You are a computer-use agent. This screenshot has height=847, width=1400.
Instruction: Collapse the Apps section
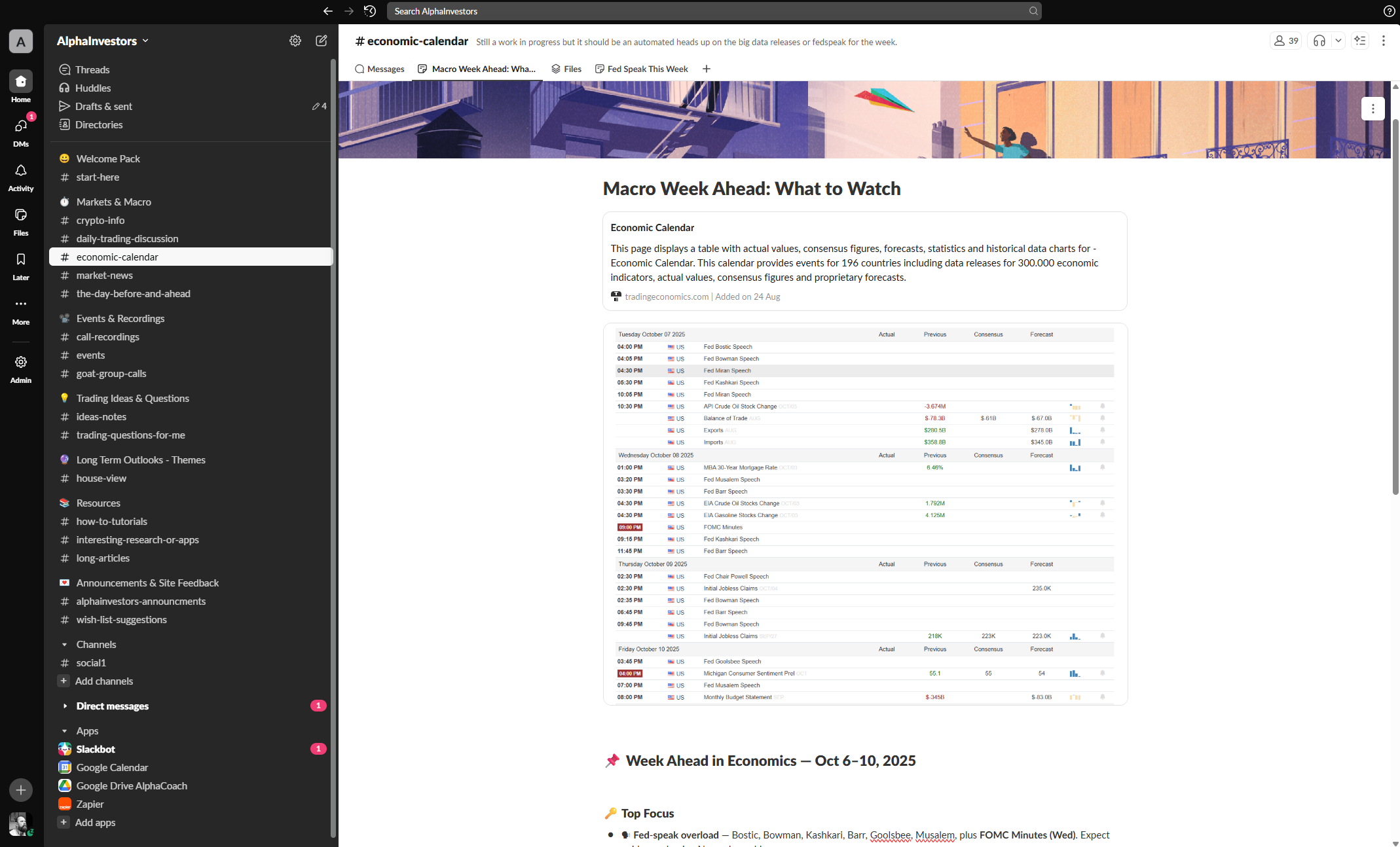point(64,731)
